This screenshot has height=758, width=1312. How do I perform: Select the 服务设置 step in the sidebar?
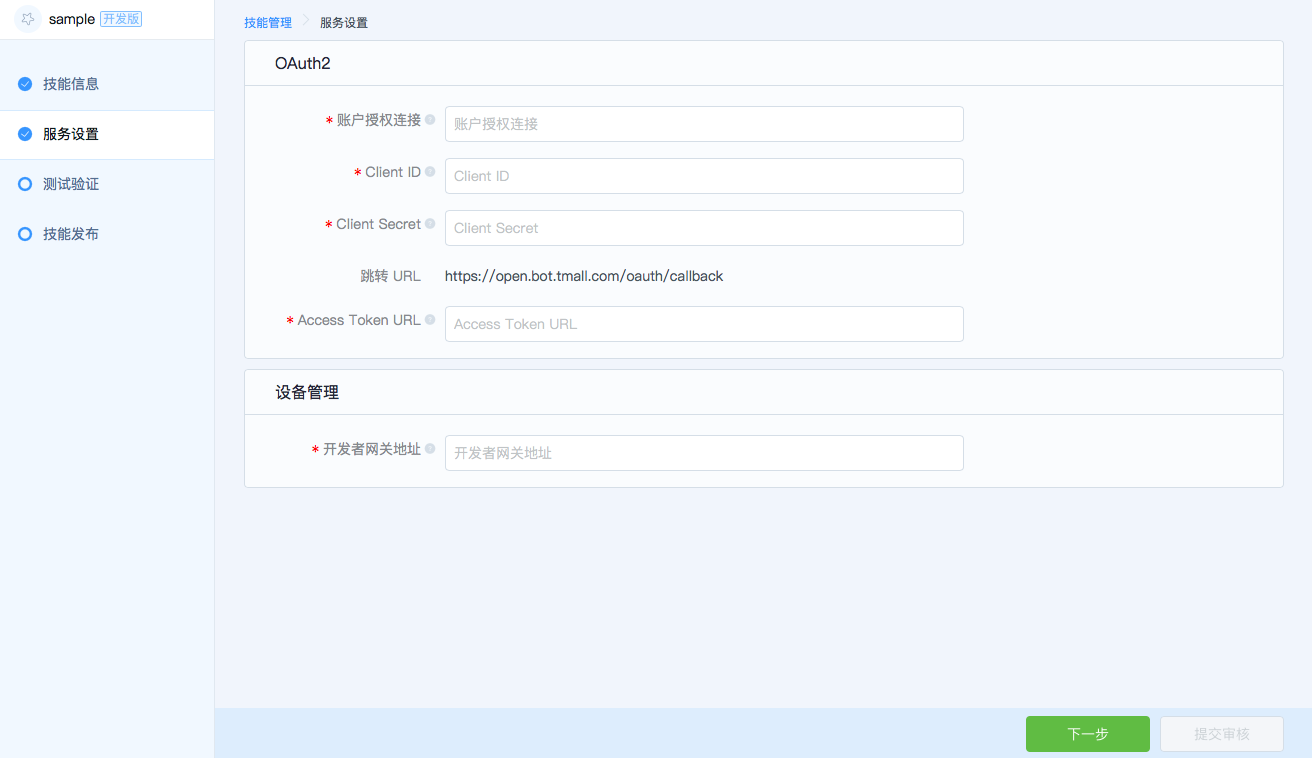click(107, 134)
